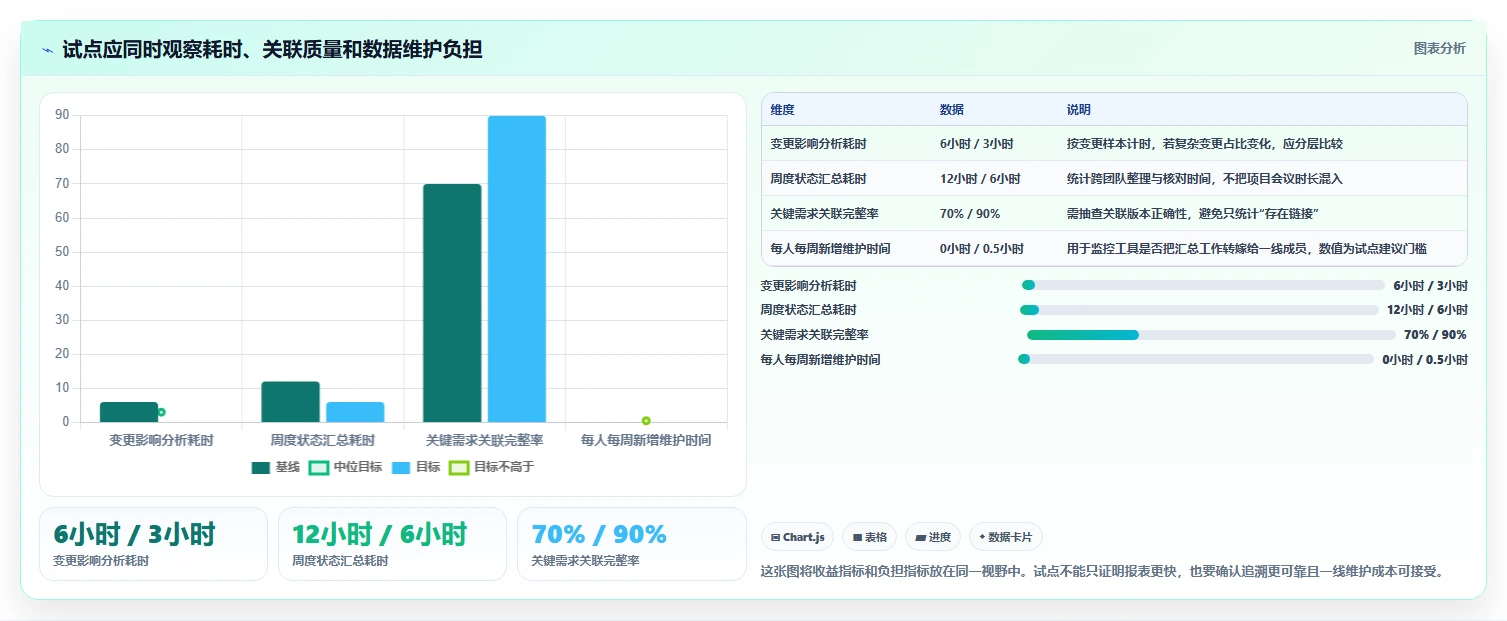Click the 6小时 / 3小时 data card

point(153,544)
